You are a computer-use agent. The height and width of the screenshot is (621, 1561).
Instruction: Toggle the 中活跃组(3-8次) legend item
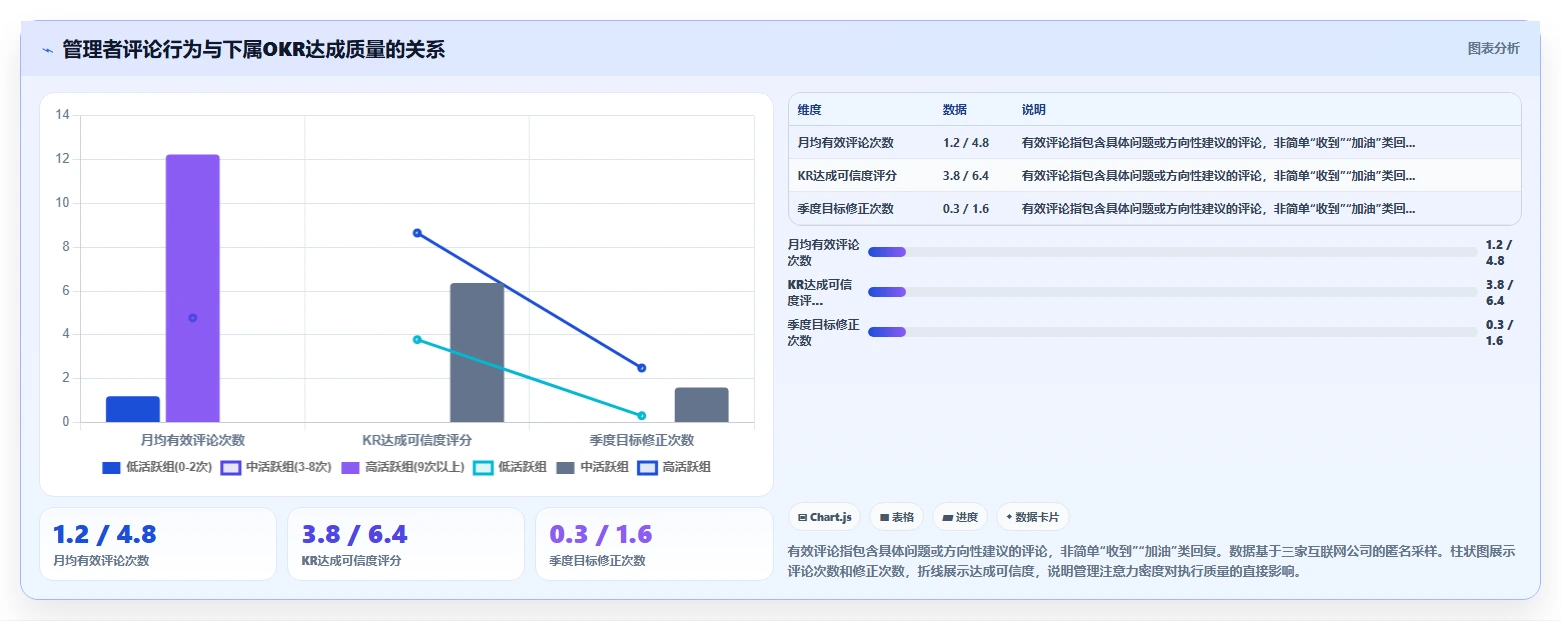click(x=277, y=467)
